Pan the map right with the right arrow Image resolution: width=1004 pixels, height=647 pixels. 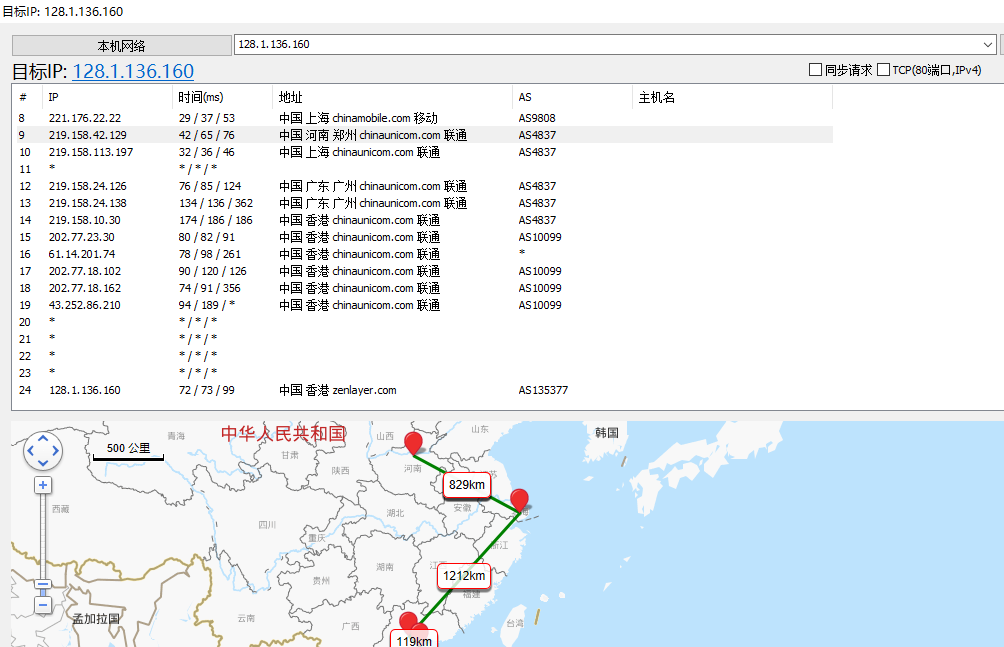pyautogui.click(x=56, y=451)
